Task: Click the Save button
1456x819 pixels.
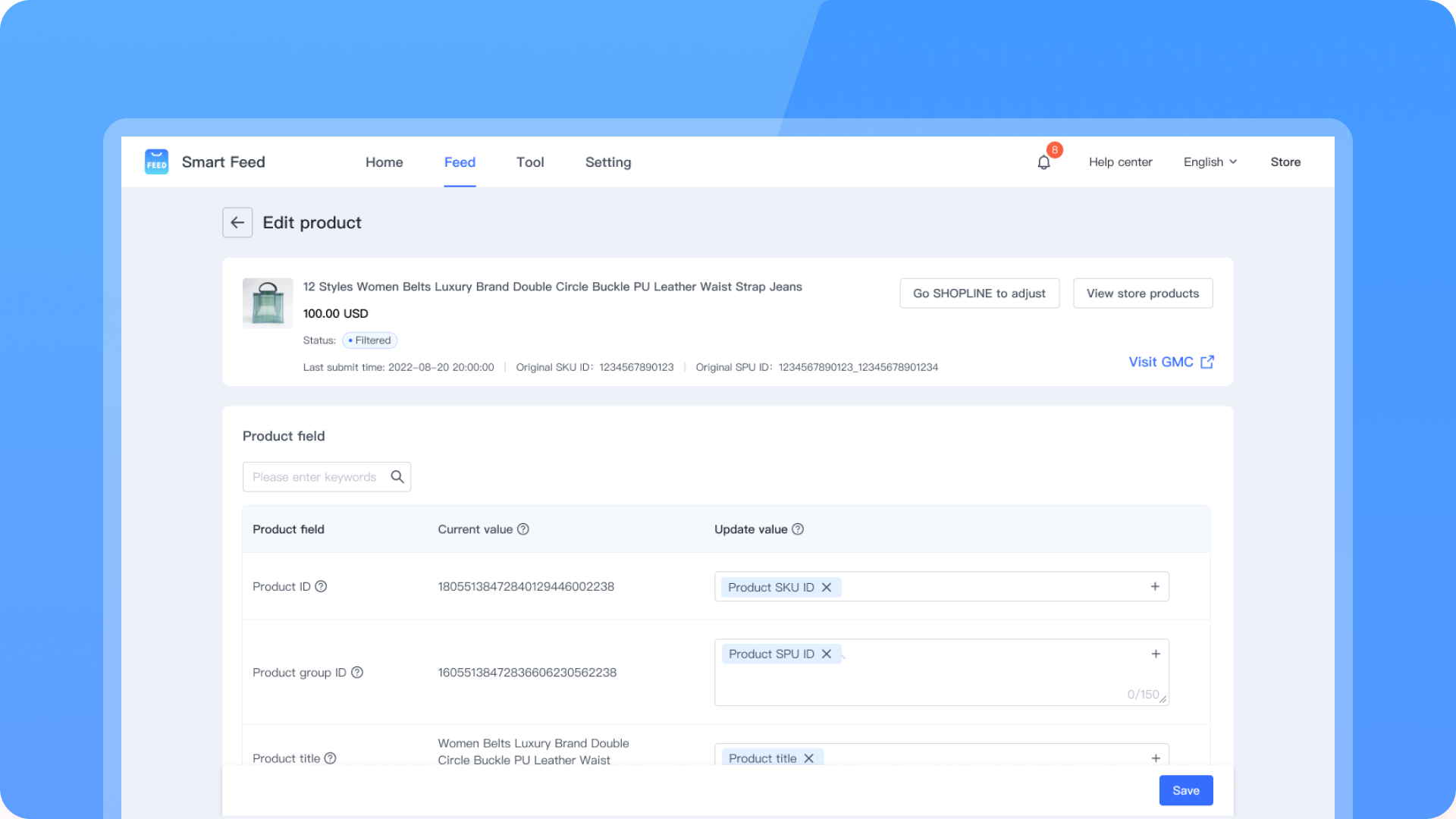Action: click(x=1185, y=790)
